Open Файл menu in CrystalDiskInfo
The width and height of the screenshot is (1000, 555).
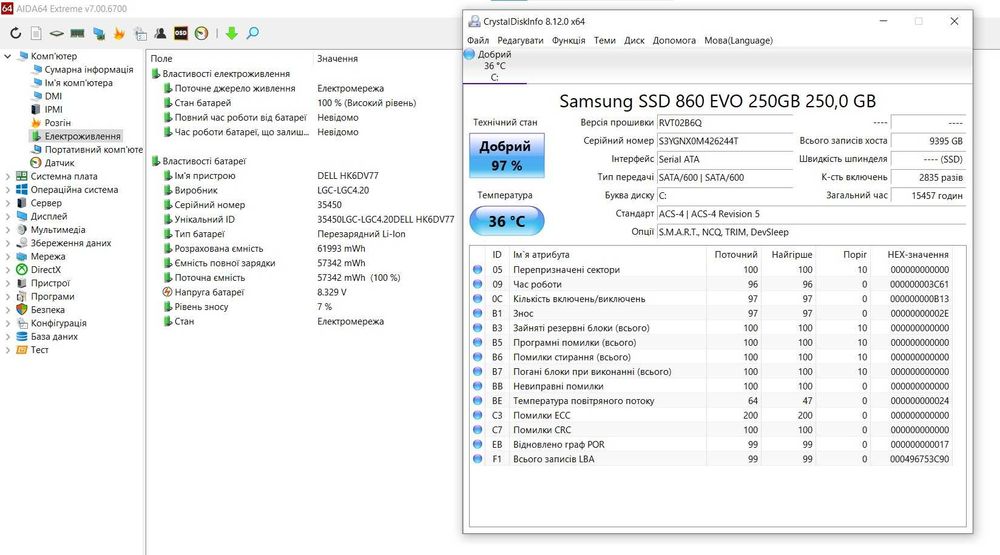[478, 40]
